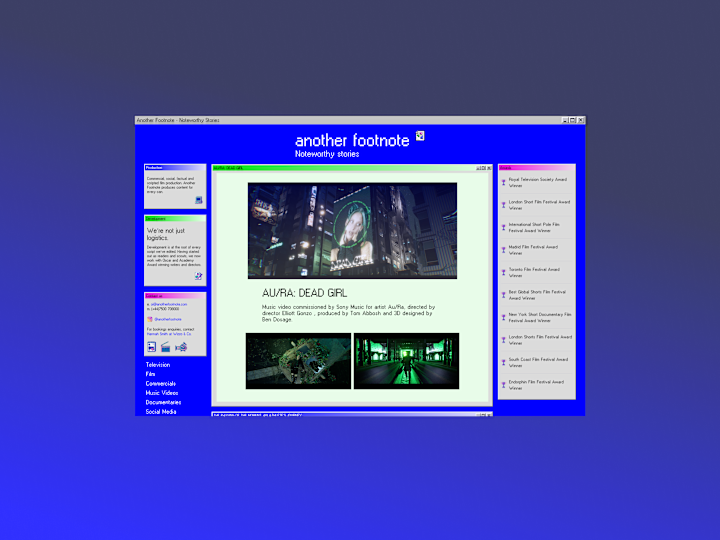Click the Royal Television Society Award Winner text
The width and height of the screenshot is (720, 540).
pos(538,183)
